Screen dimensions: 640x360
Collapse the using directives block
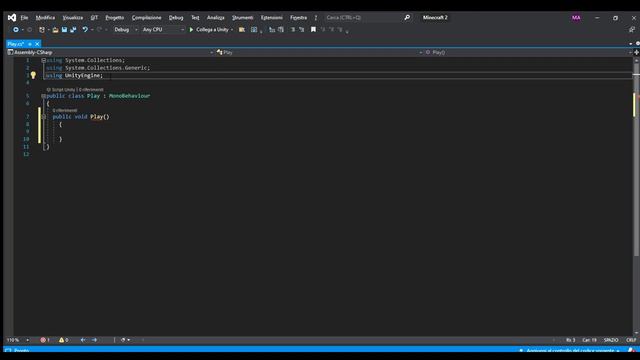44,60
